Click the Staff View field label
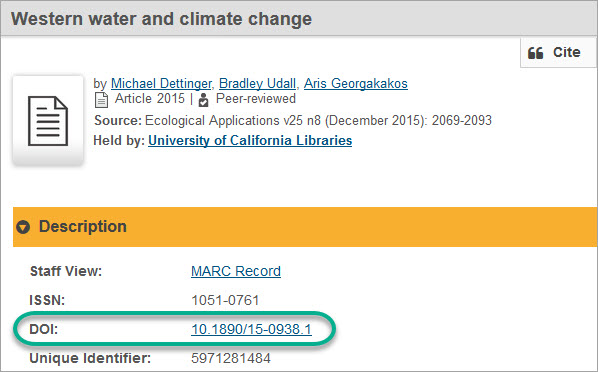Image resolution: width=598 pixels, height=372 pixels. coord(66,271)
